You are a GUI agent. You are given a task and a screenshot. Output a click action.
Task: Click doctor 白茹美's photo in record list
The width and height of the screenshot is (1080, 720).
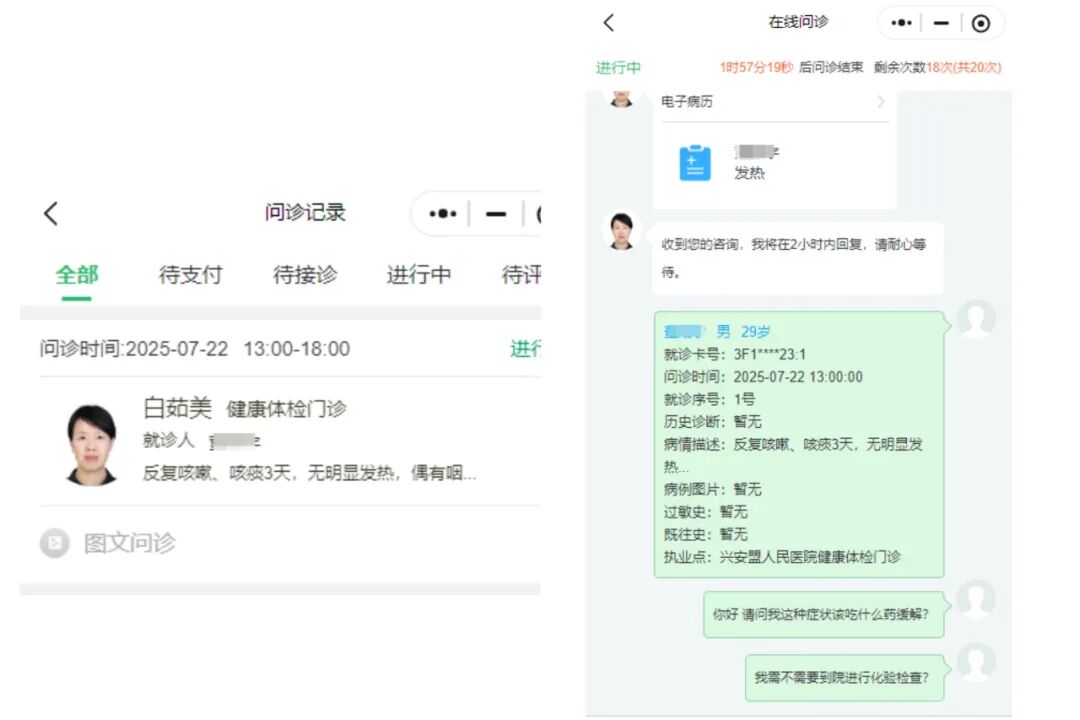click(91, 443)
